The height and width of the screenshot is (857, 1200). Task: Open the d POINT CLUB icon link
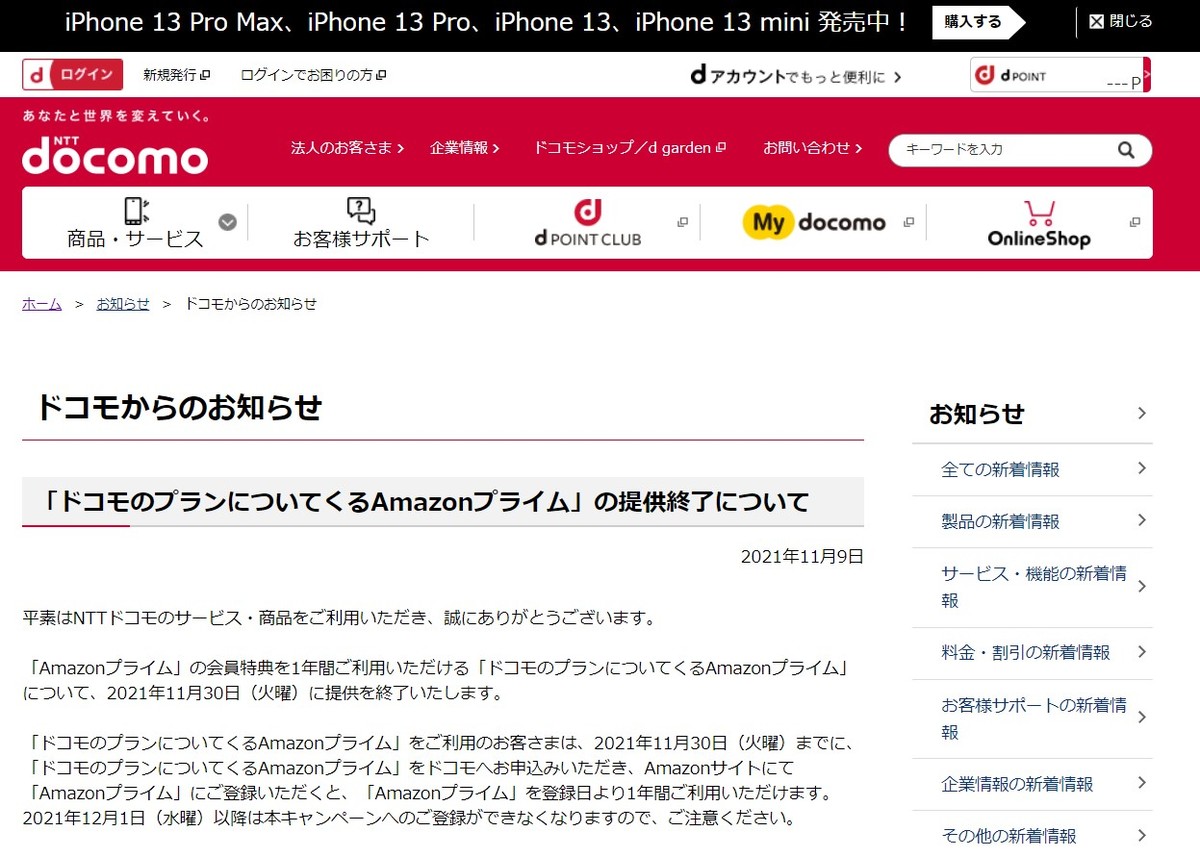pyautogui.click(x=587, y=223)
